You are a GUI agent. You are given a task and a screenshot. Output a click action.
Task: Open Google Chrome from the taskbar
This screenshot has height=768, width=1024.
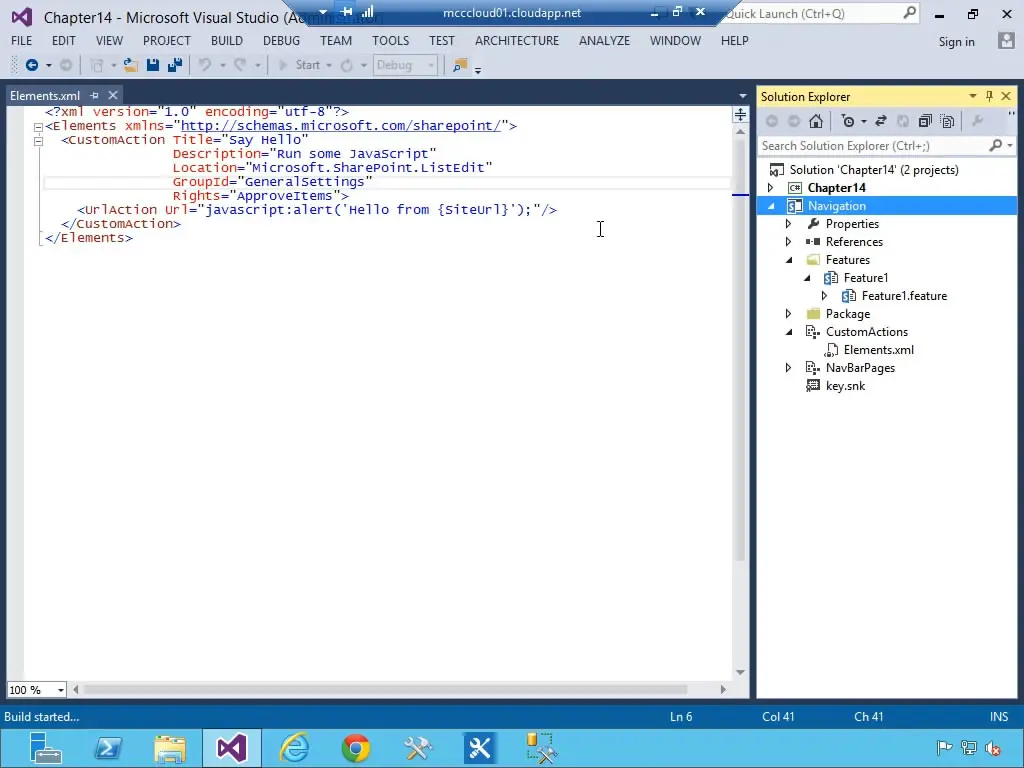(356, 748)
